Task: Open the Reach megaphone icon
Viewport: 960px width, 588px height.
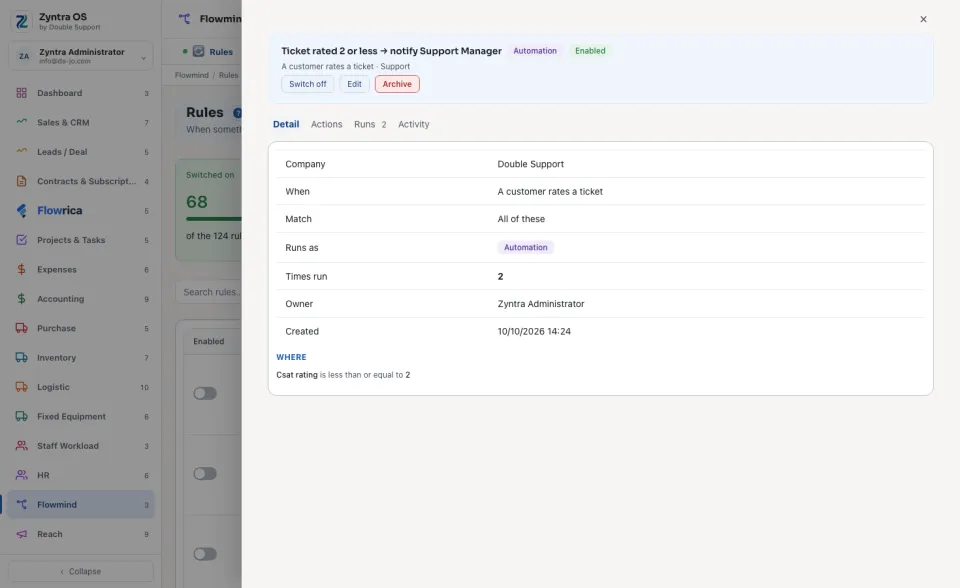Action: point(21,533)
